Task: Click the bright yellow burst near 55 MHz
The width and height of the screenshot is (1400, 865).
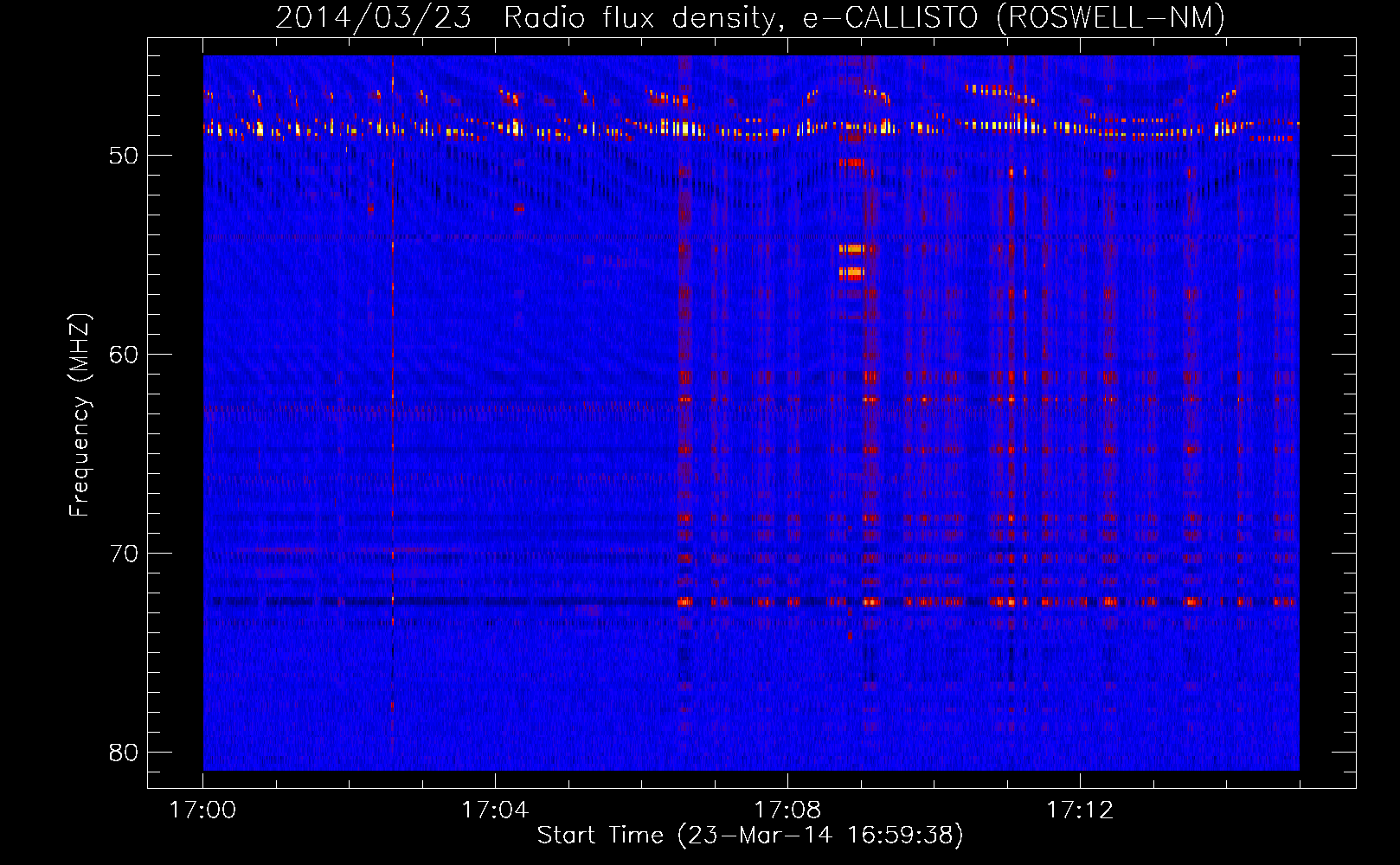Action: pos(851,249)
